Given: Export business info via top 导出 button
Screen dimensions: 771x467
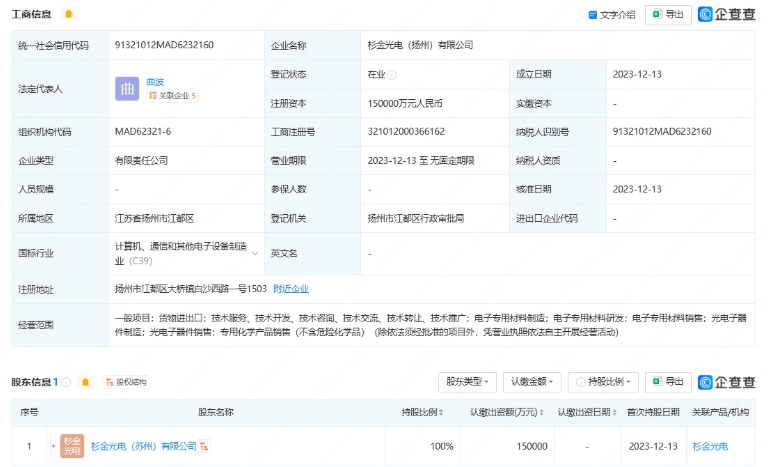Looking at the screenshot, I should (668, 14).
